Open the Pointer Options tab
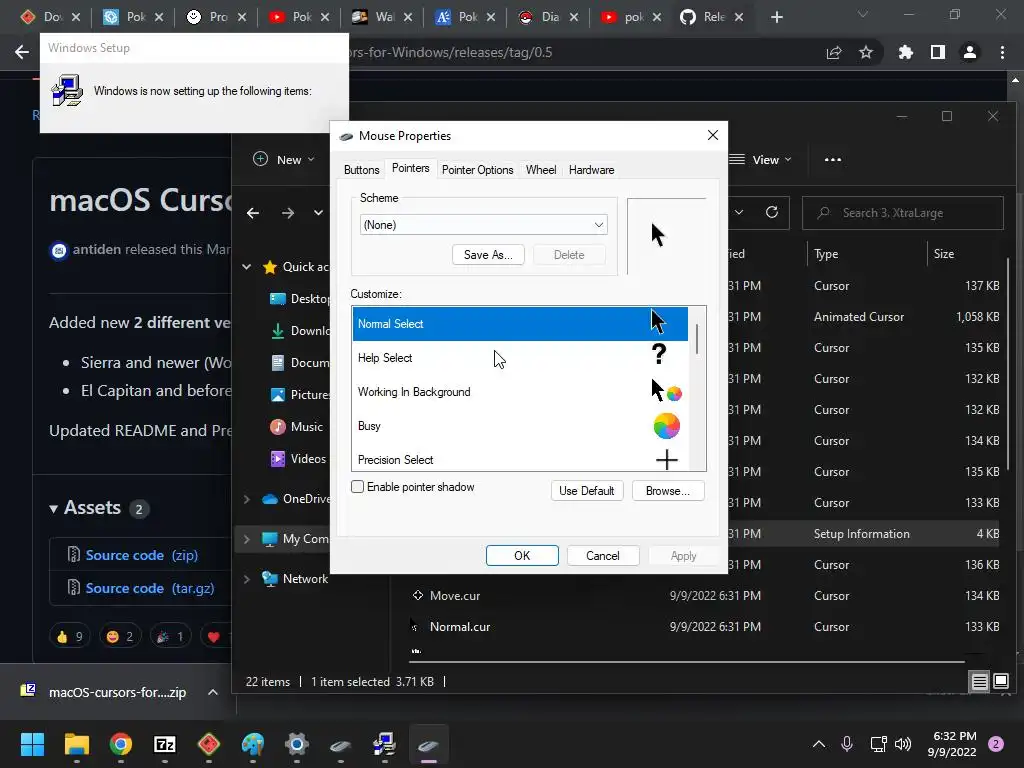The height and width of the screenshot is (768, 1024). point(477,170)
